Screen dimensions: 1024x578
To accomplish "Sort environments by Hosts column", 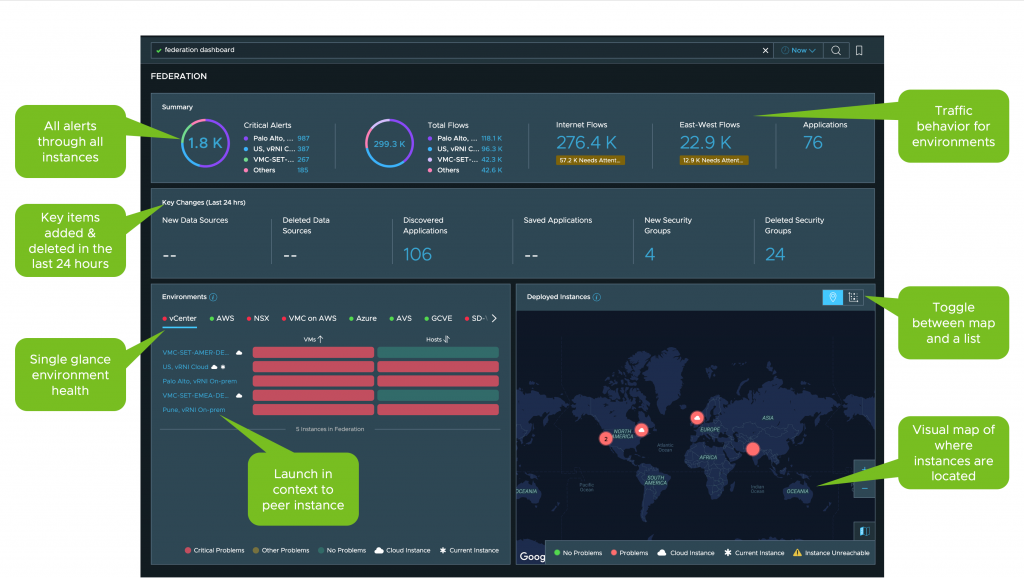I will point(445,340).
